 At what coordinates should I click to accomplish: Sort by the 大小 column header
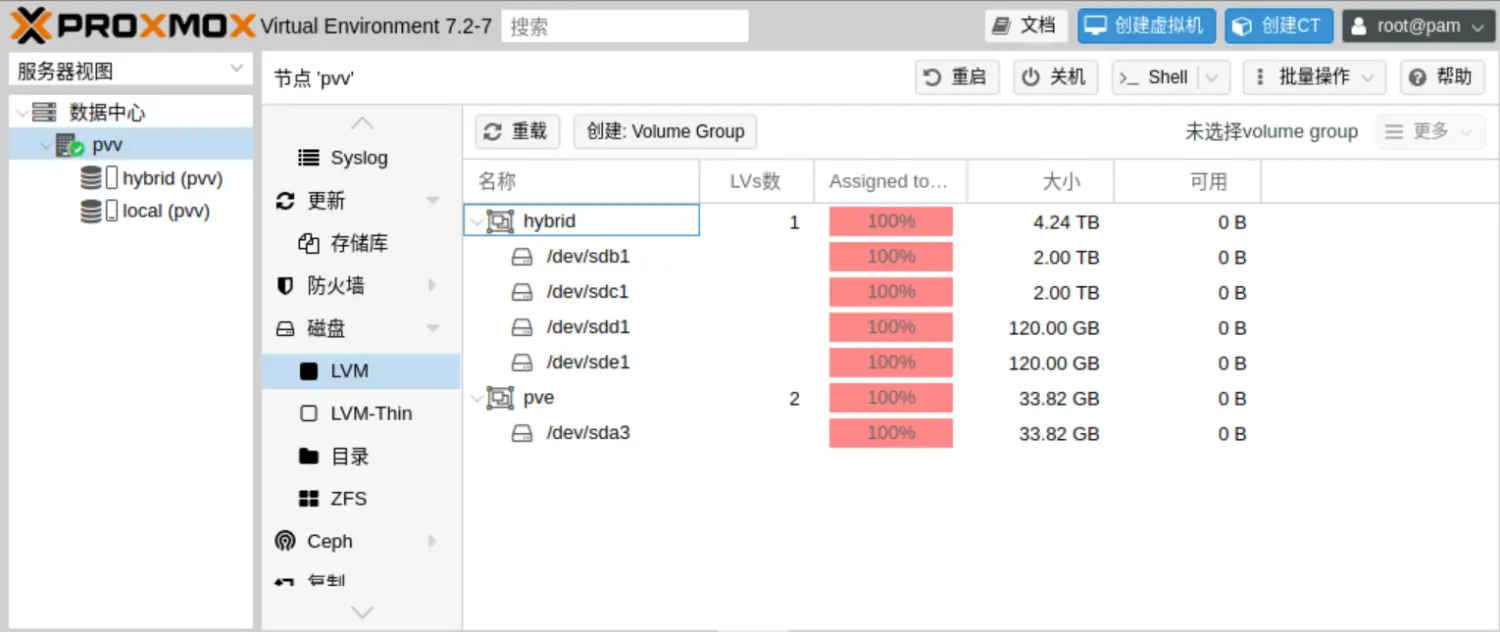coord(1040,181)
